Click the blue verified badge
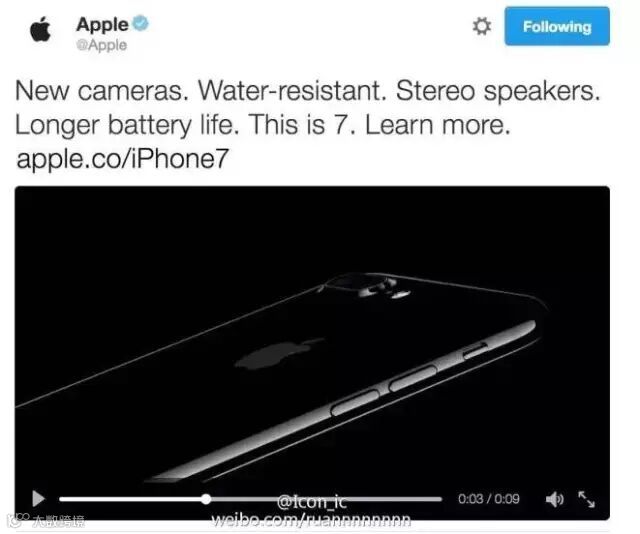Viewport: 640px width, 534px height. [141, 23]
